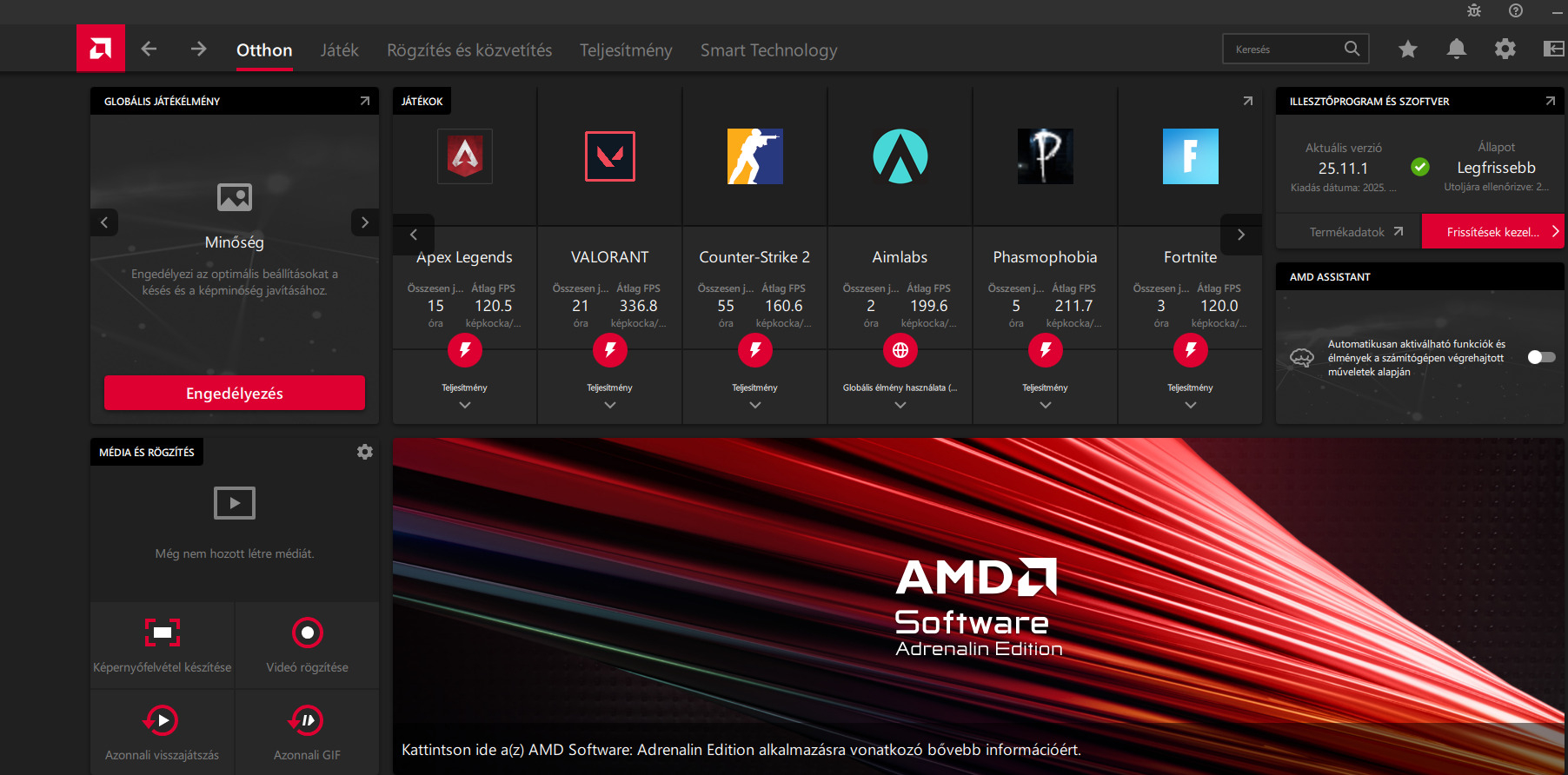Click the green up-to-date checkmark icon
Image resolution: width=1568 pixels, height=775 pixels.
1420,167
